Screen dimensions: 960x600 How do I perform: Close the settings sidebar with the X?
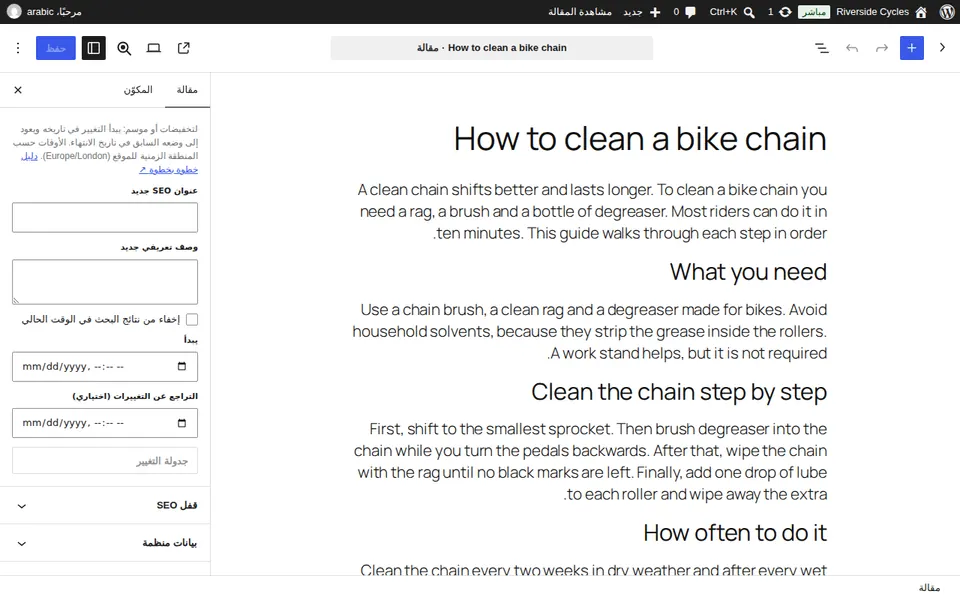click(18, 90)
